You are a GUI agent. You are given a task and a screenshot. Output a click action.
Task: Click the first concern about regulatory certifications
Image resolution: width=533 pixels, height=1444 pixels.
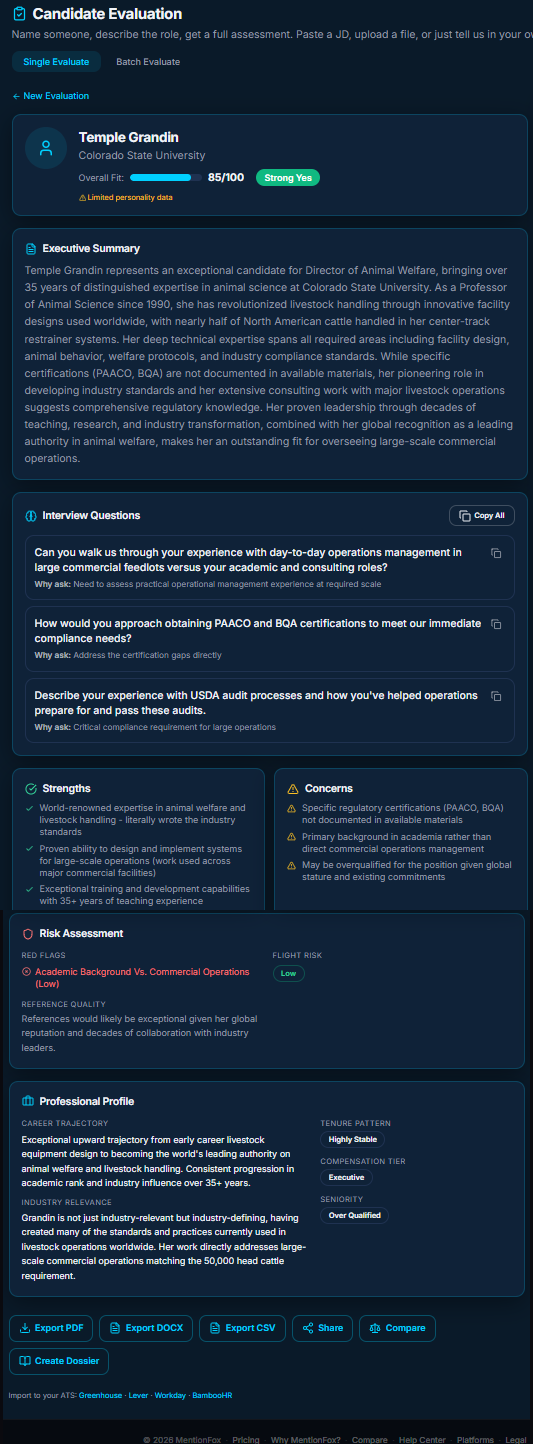tap(403, 814)
